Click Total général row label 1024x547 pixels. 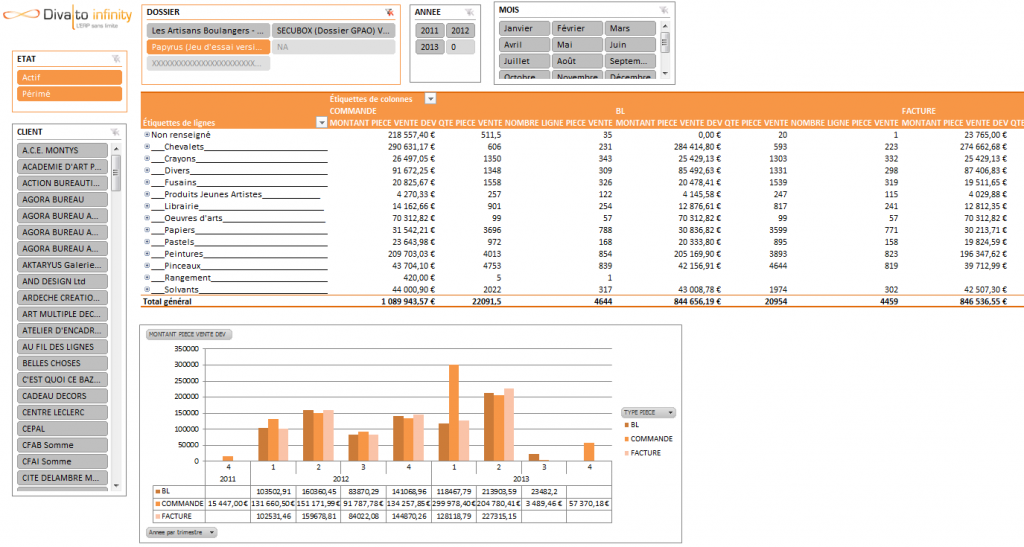coord(167,302)
